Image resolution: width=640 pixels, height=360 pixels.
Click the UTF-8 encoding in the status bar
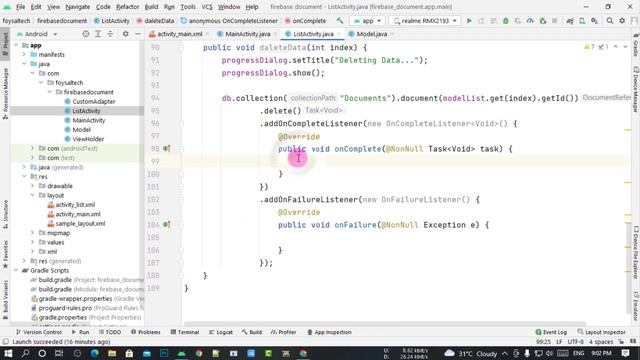point(576,342)
